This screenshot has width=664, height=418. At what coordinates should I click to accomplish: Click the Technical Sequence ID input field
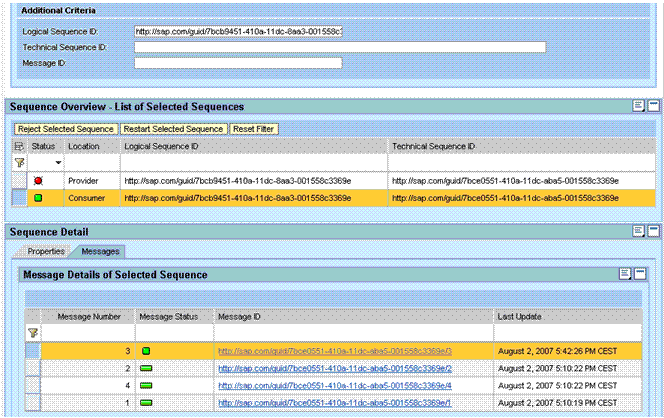point(340,47)
